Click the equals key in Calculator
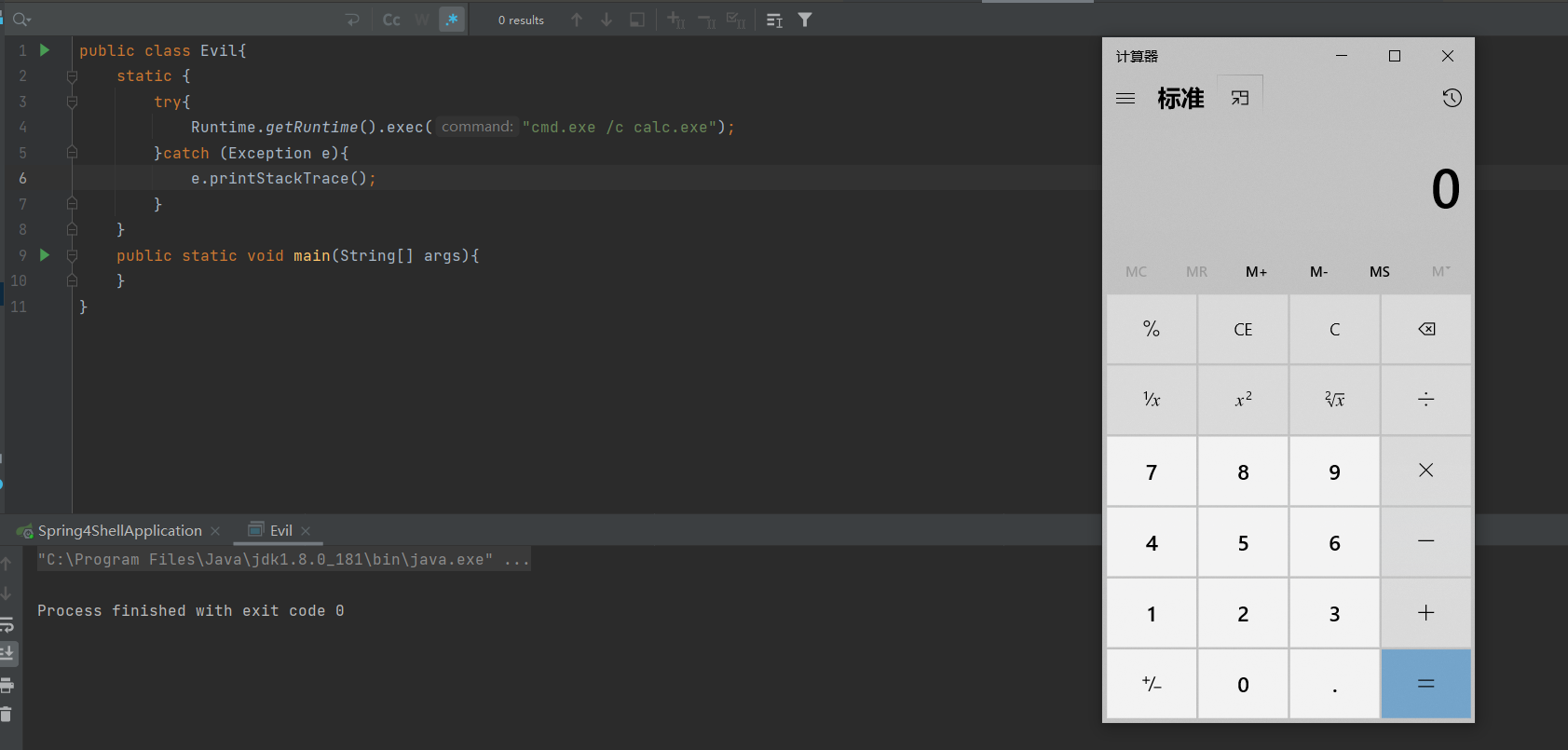The height and width of the screenshot is (750, 1568). click(x=1426, y=684)
